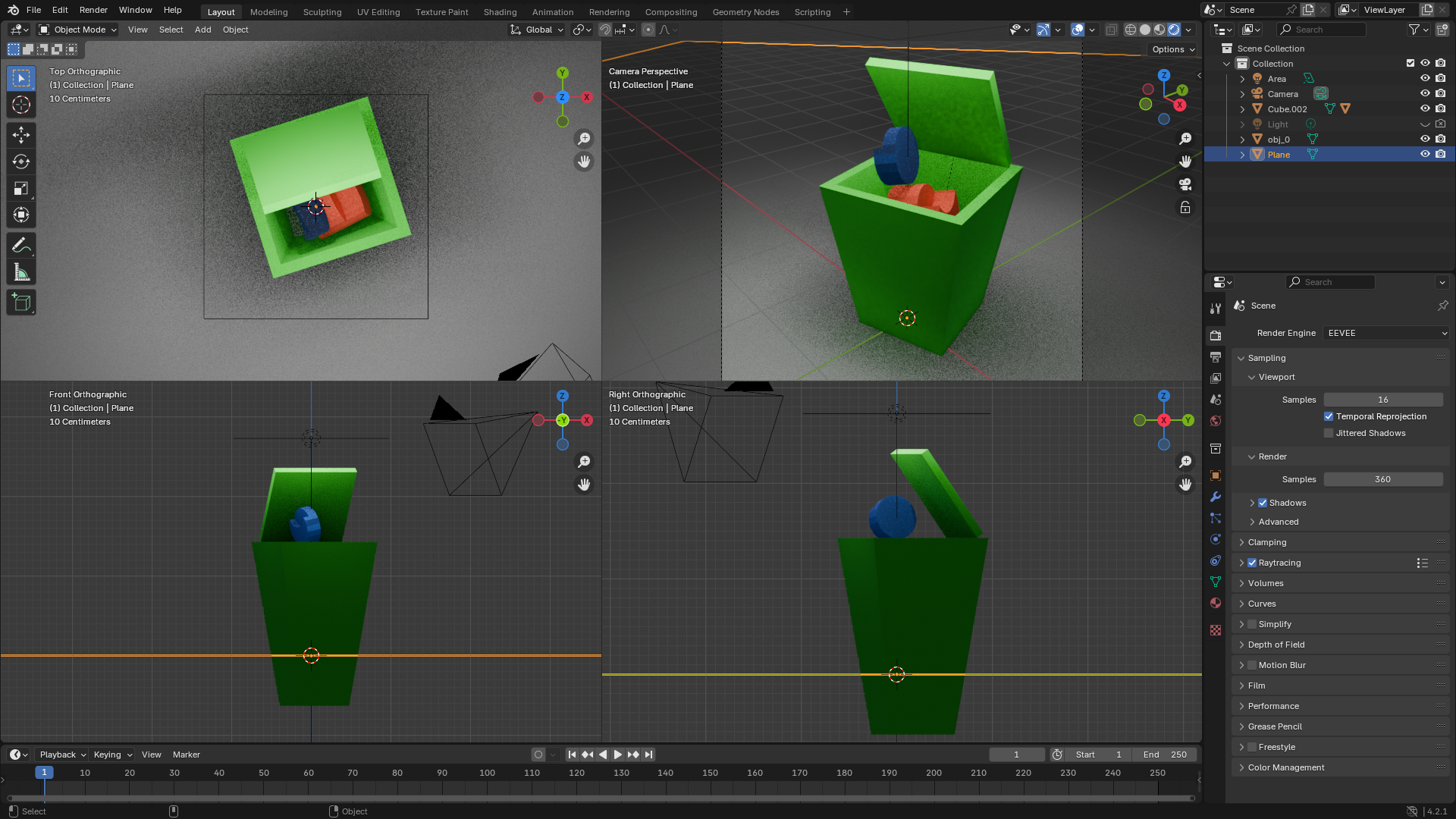Select the Add Cube tool

click(21, 303)
